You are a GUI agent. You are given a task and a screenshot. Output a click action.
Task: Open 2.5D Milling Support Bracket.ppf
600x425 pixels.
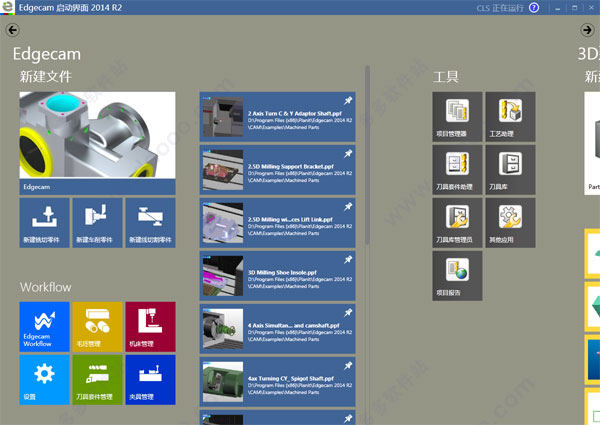point(277,170)
